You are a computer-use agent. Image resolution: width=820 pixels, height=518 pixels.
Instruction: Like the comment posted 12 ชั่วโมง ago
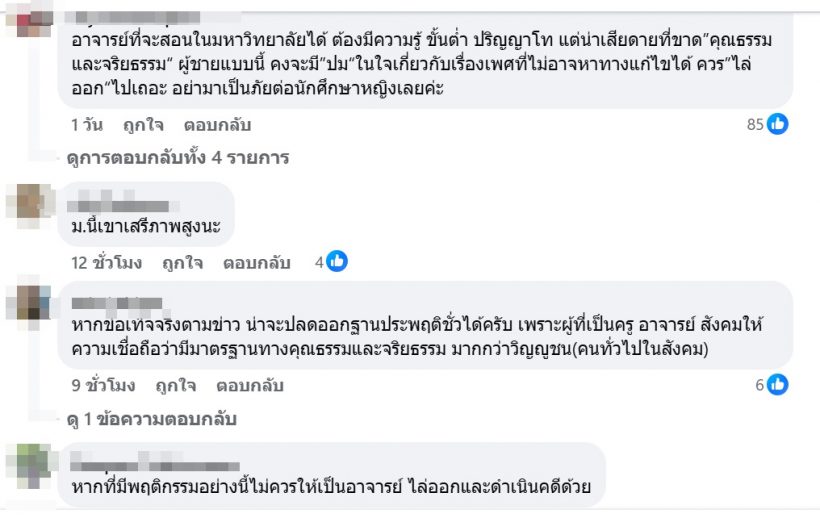179,263
